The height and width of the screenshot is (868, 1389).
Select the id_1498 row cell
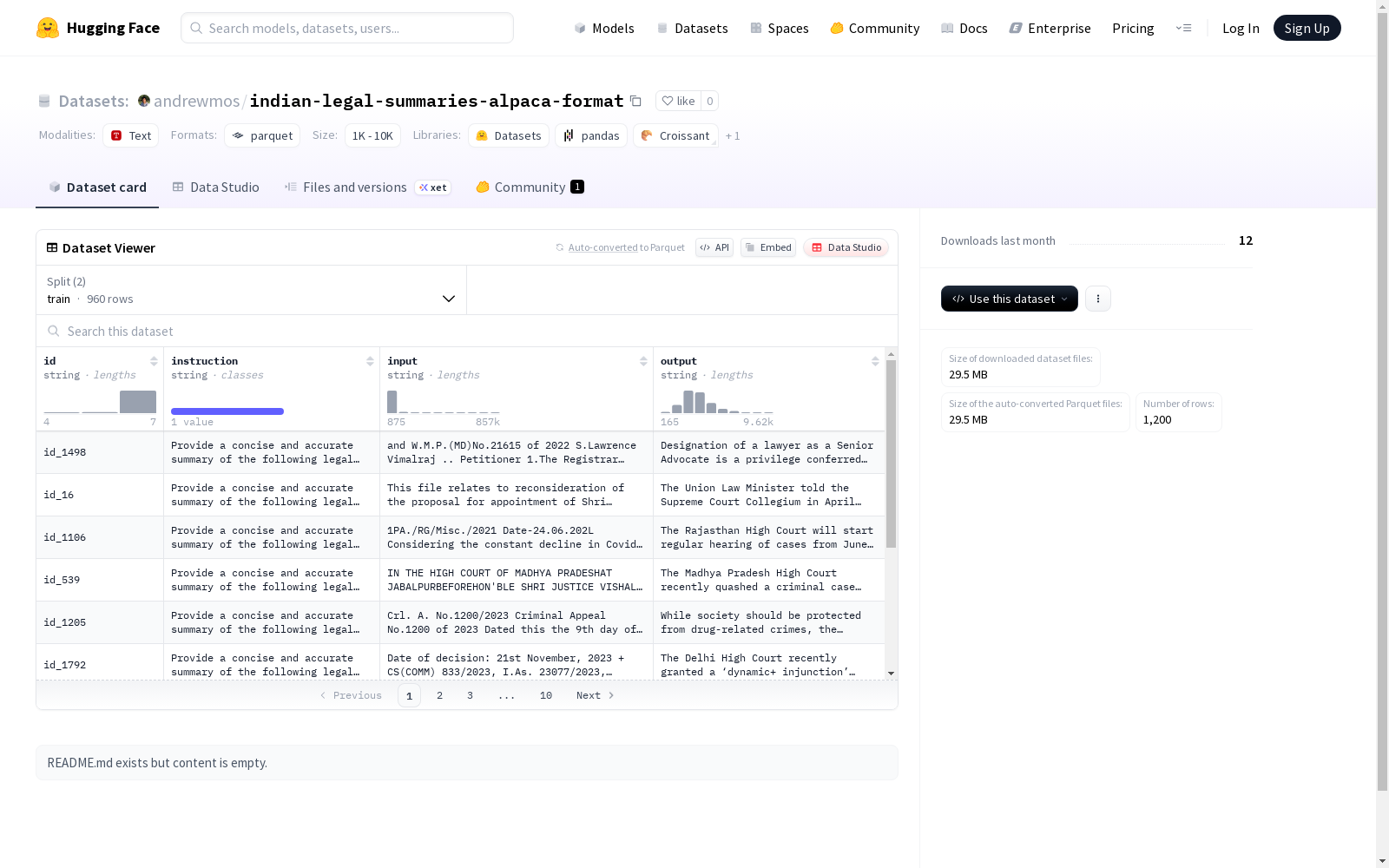click(x=100, y=452)
